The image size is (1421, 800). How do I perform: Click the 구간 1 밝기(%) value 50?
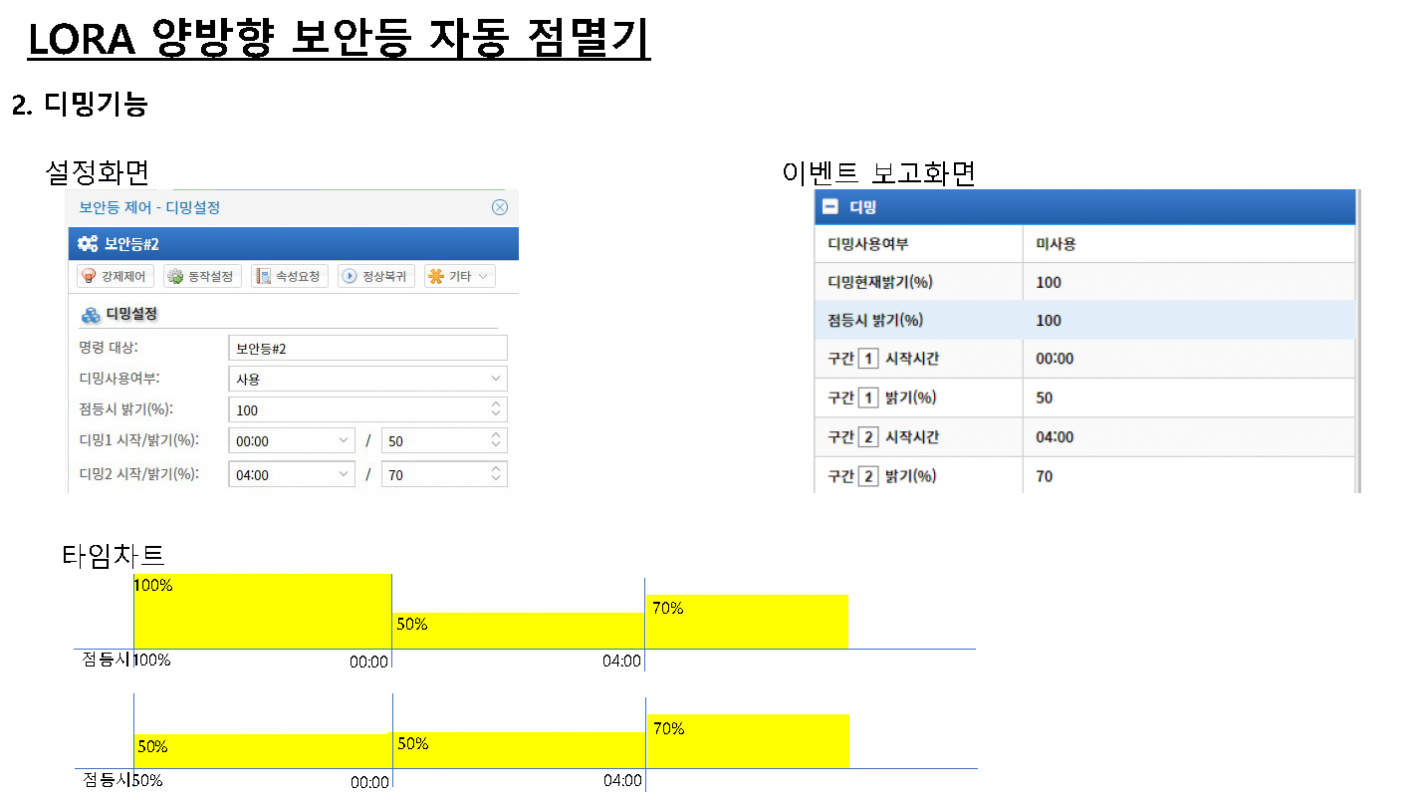(1044, 398)
